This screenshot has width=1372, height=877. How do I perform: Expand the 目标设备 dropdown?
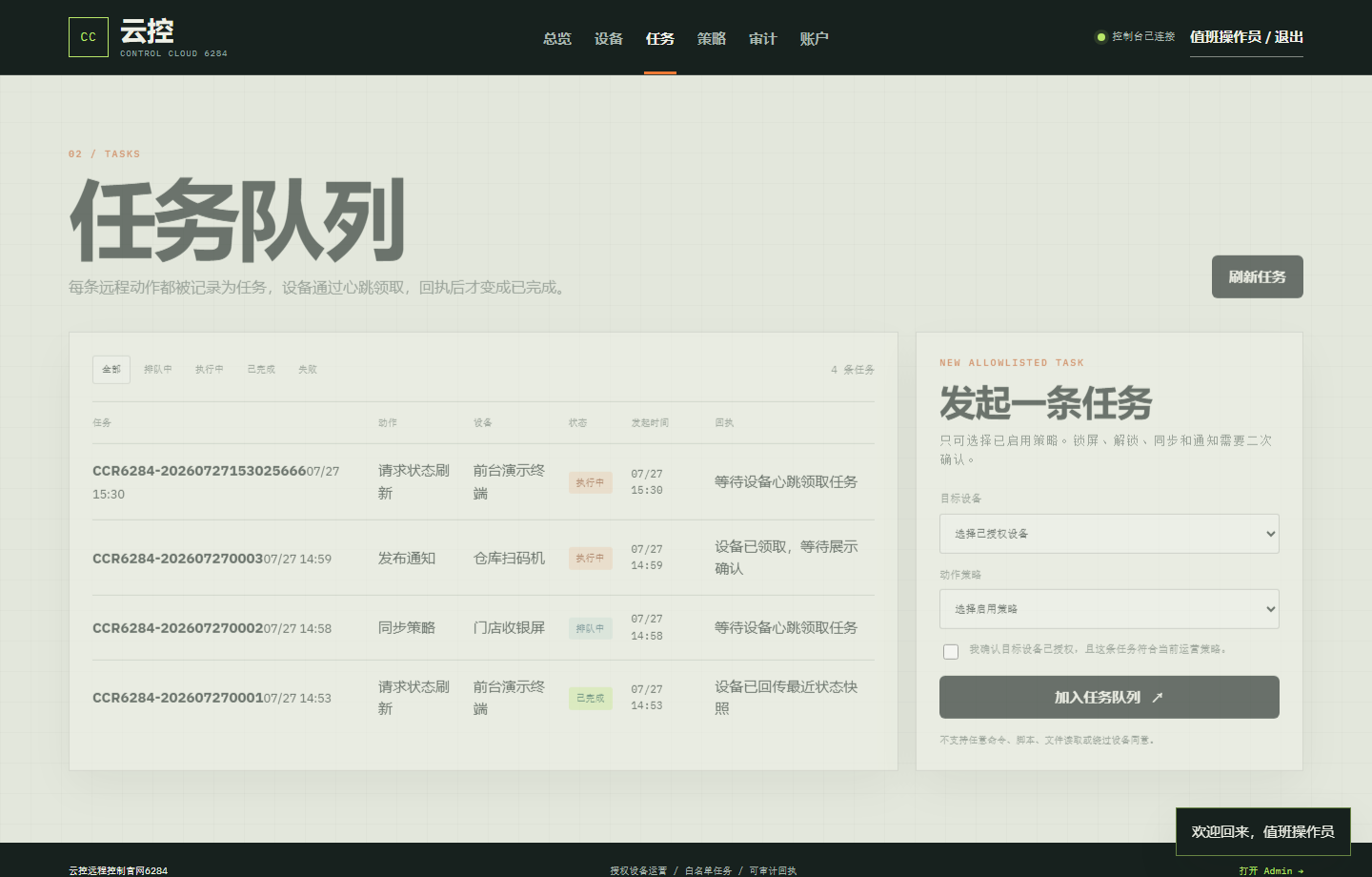click(1109, 534)
